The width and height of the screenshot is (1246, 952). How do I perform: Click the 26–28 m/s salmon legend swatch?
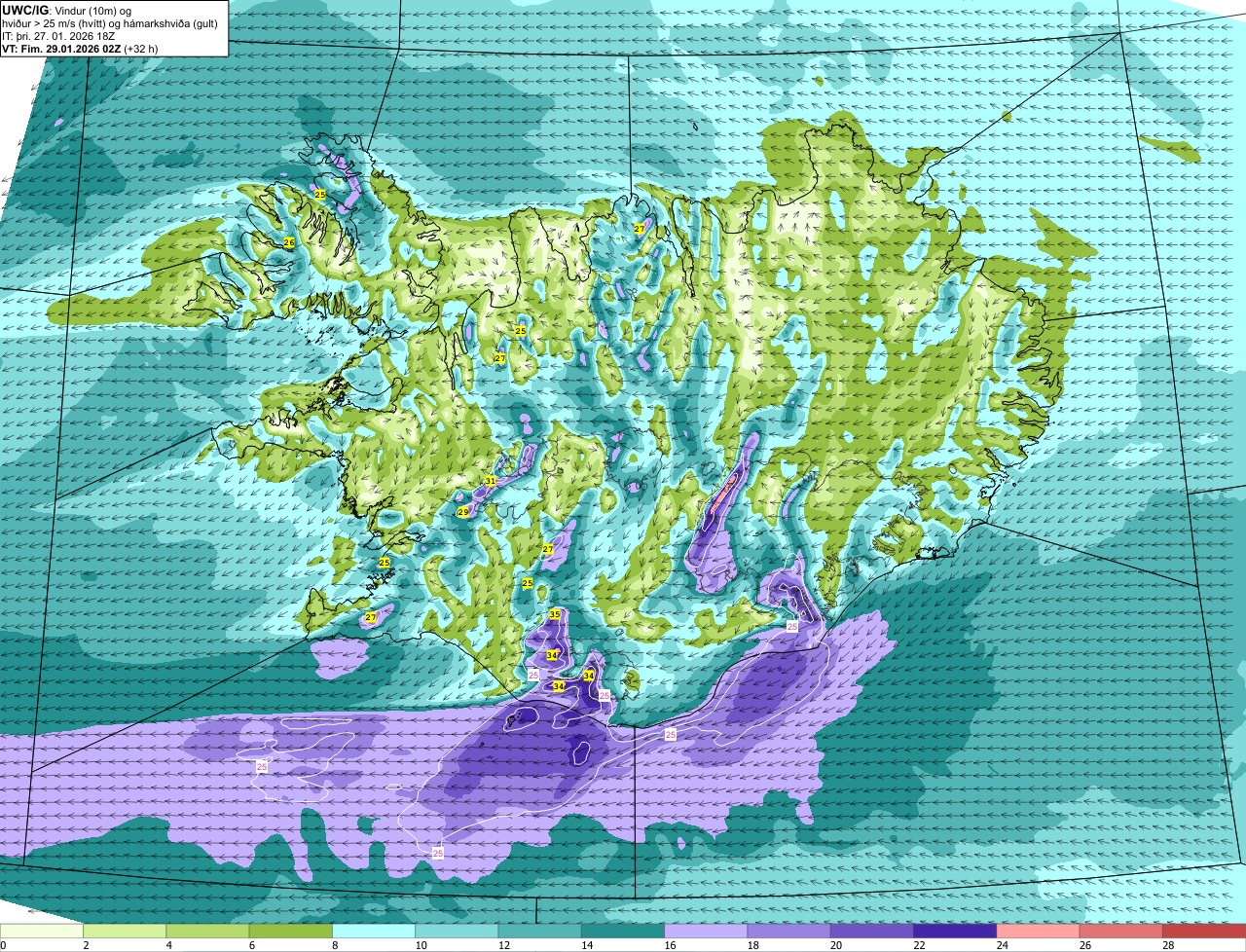(1121, 931)
